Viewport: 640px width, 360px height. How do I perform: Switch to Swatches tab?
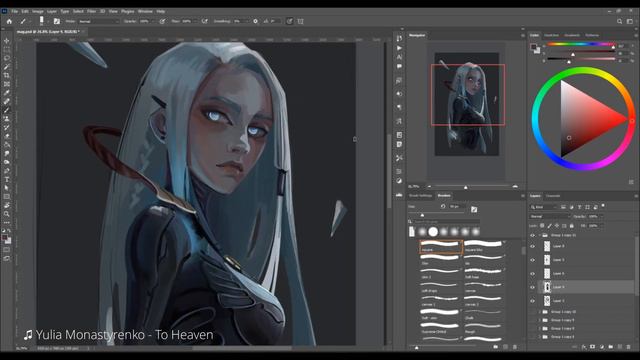551,36
